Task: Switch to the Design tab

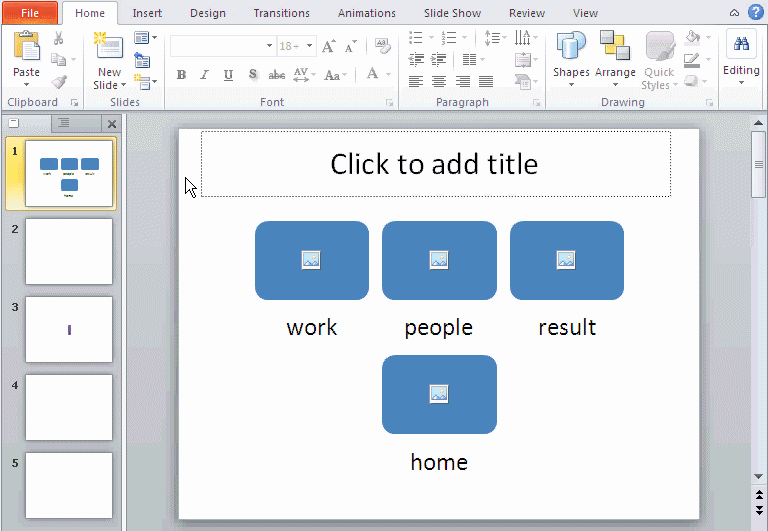Action: [208, 13]
